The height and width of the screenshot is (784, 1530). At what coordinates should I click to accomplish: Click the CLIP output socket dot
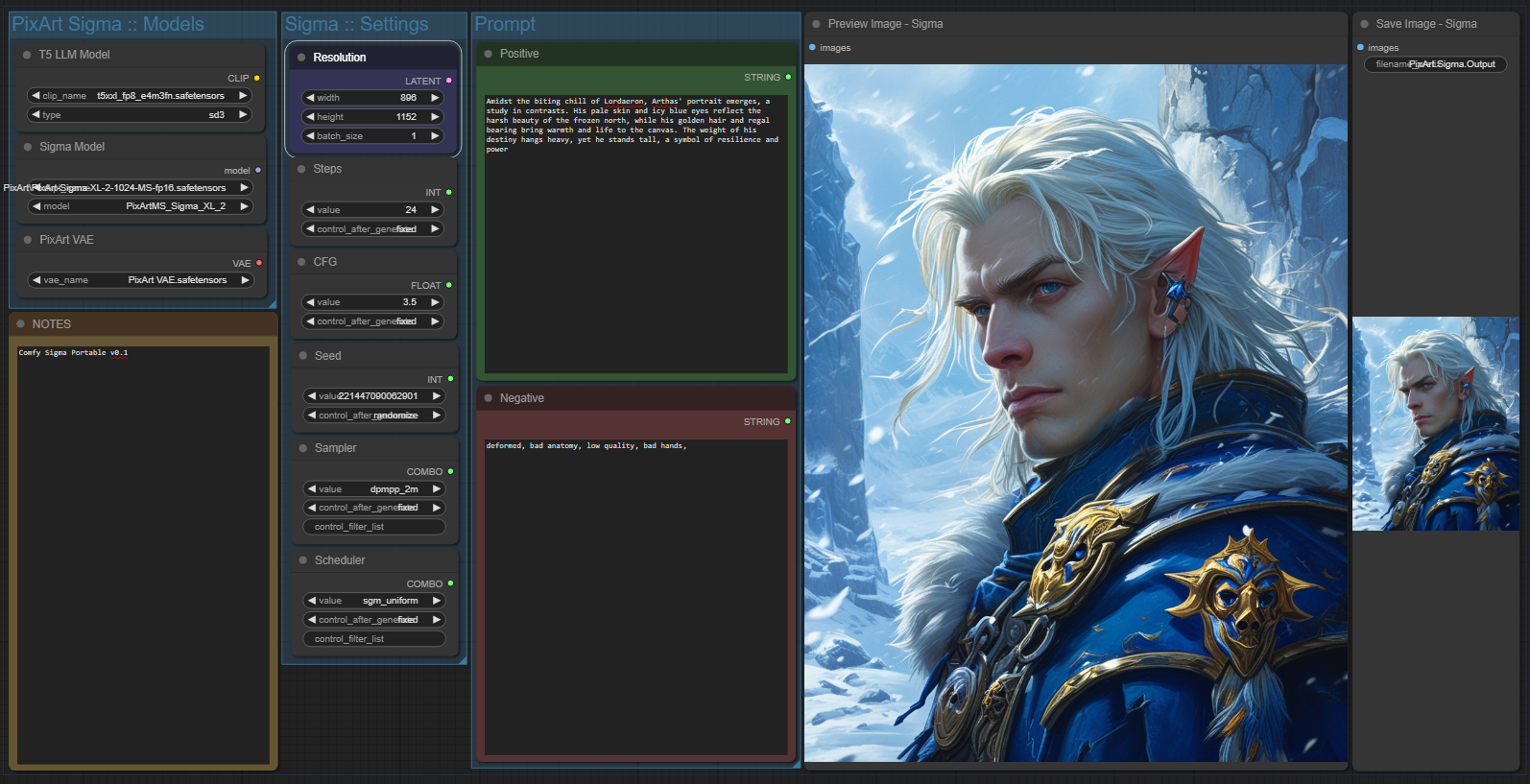256,78
